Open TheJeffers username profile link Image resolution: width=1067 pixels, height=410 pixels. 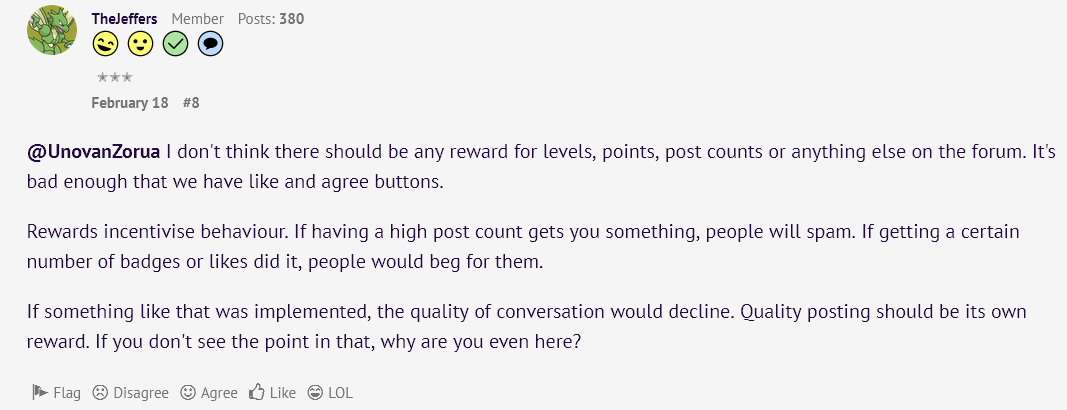[x=125, y=18]
